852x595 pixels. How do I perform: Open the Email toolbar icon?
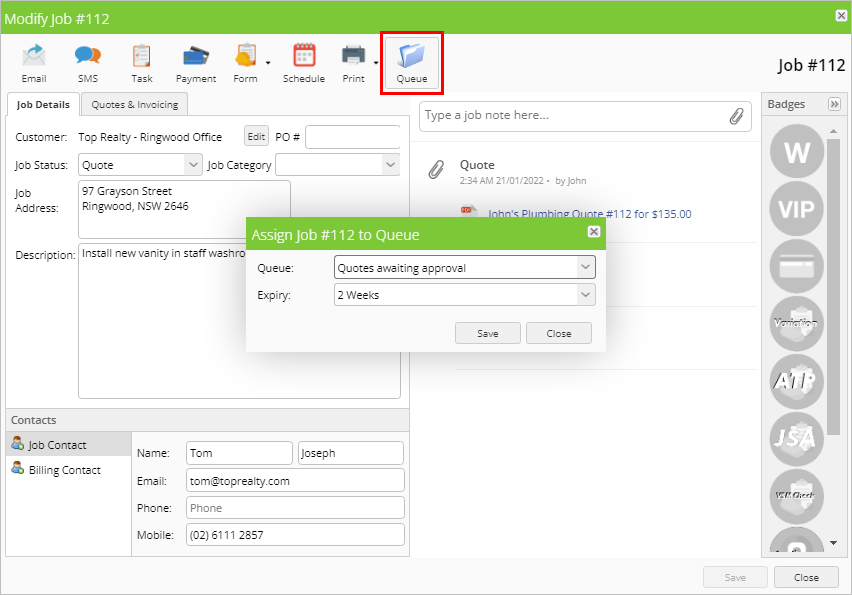click(x=34, y=64)
